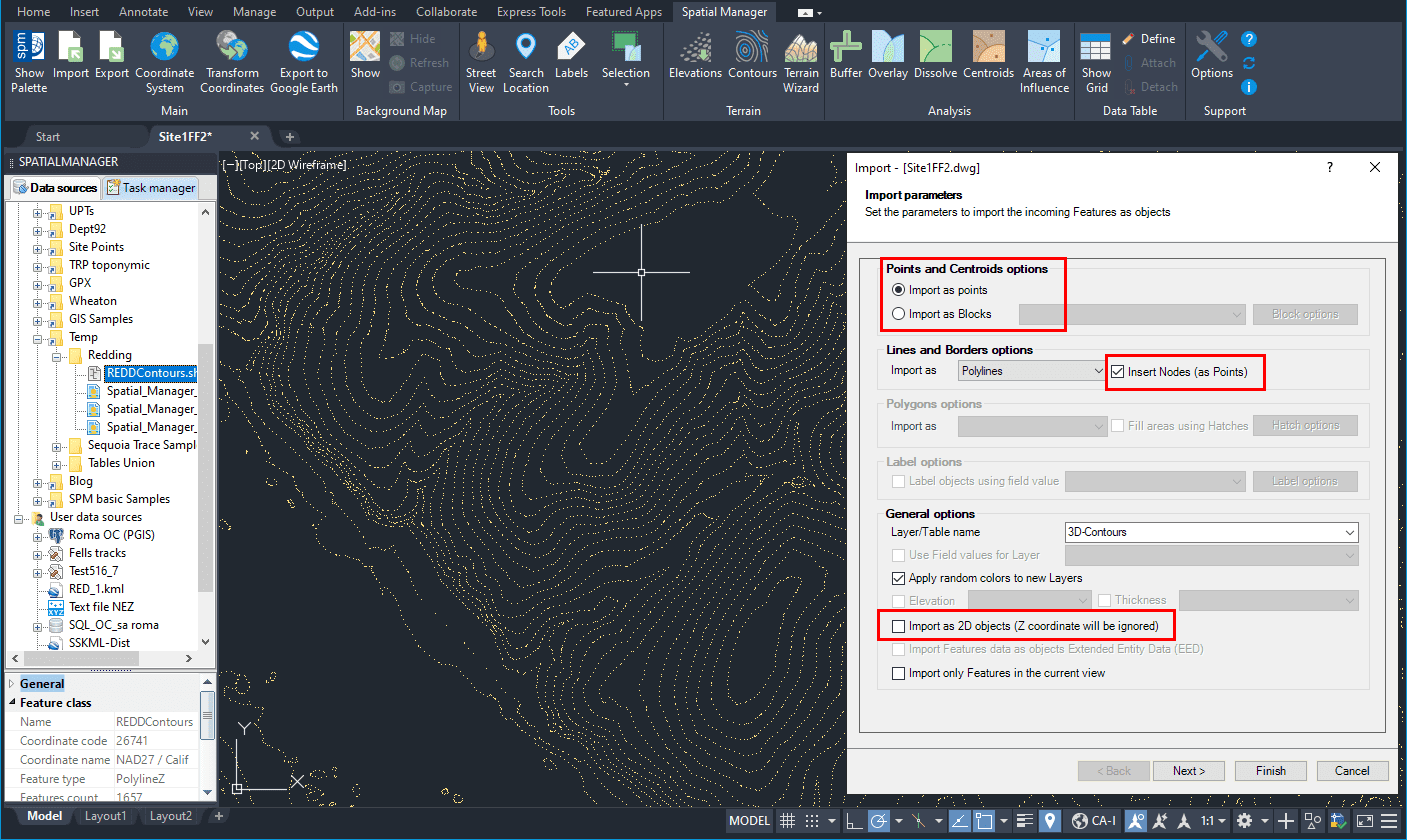This screenshot has height=840, width=1407.
Task: Collapse the Feature class section
Action: click(x=12, y=703)
